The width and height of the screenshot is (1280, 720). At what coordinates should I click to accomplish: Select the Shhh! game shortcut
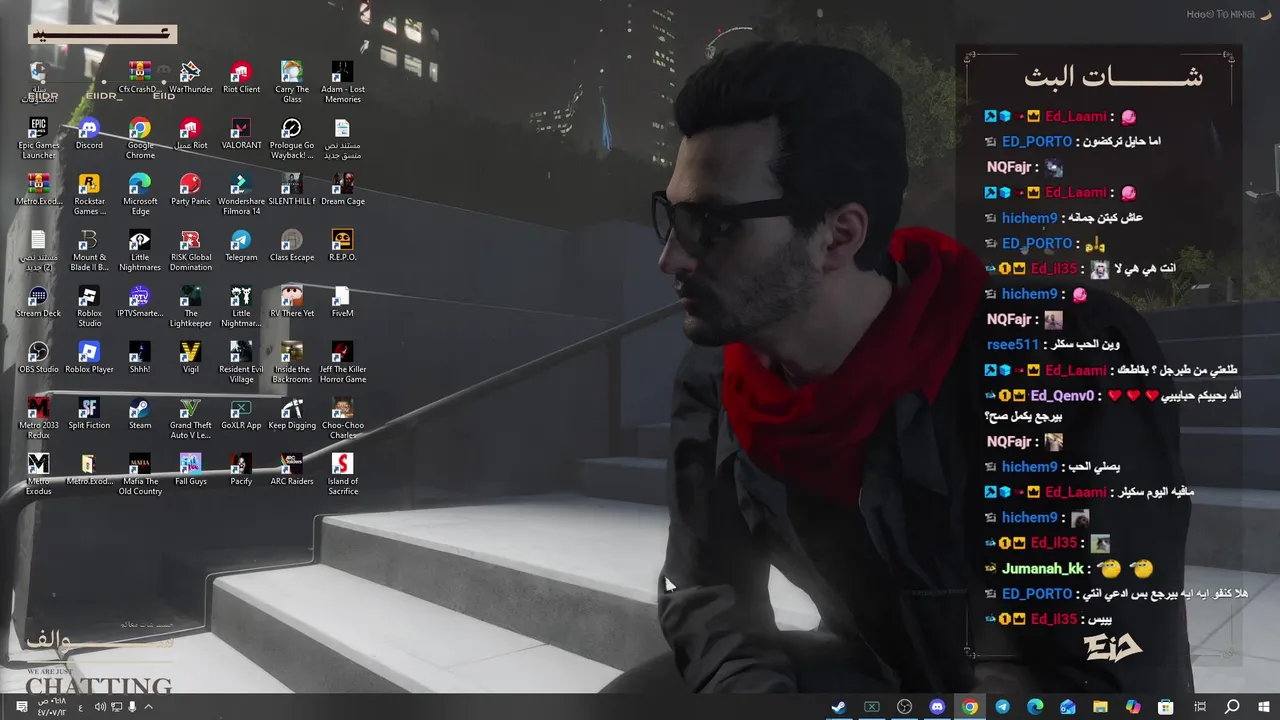click(140, 358)
